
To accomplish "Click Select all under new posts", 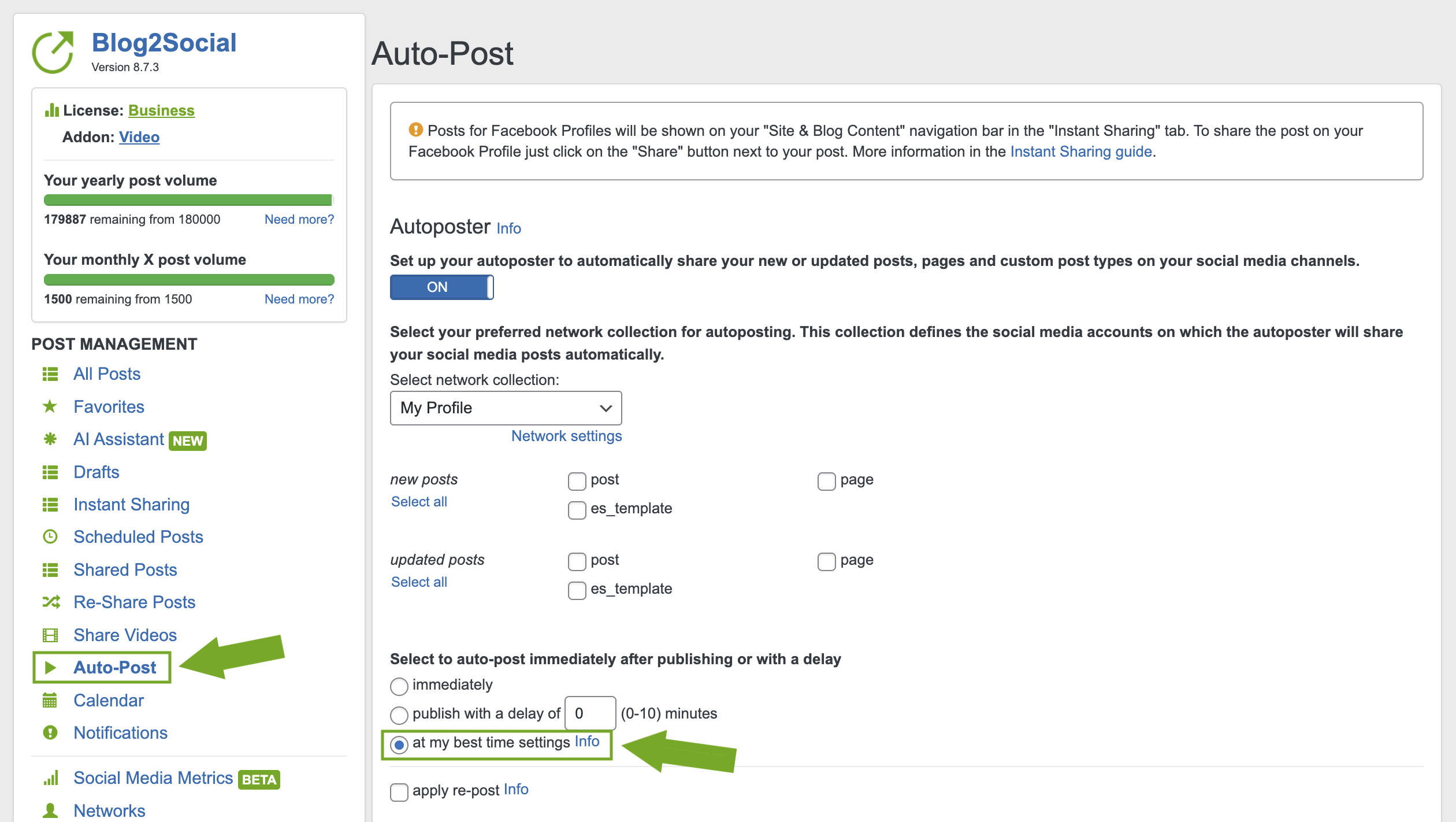I will 418,501.
